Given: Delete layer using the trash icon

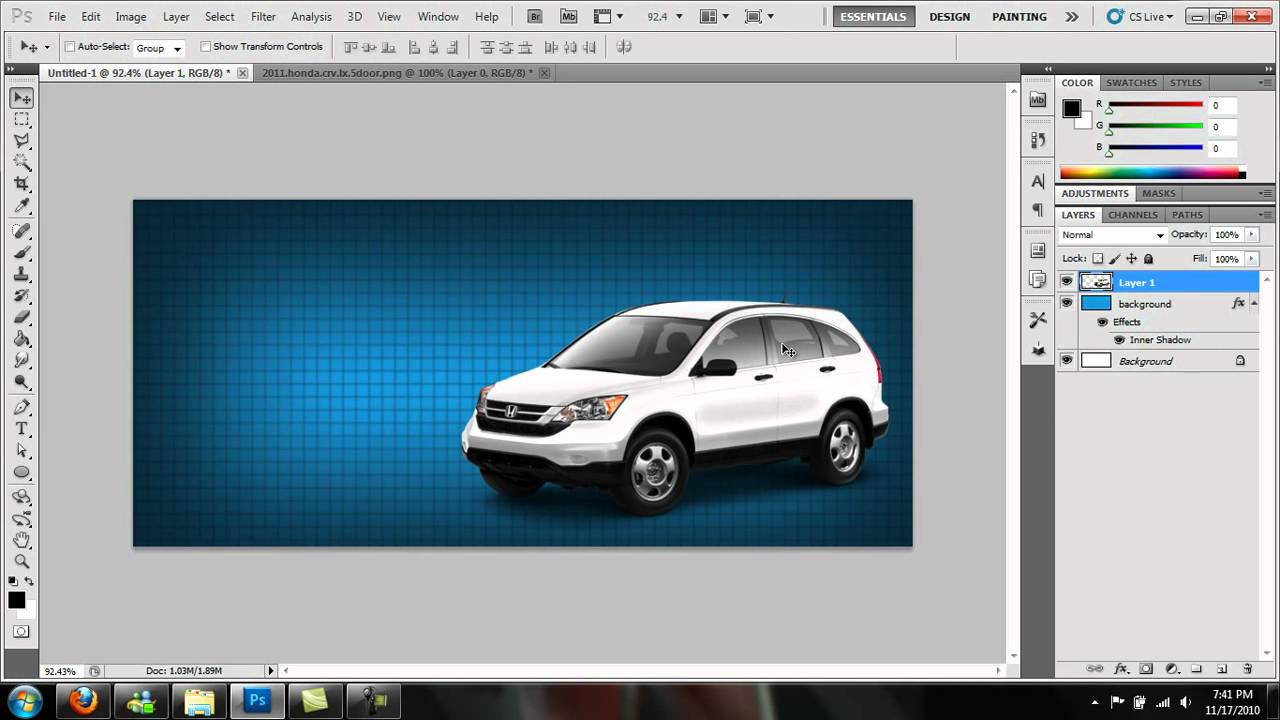Looking at the screenshot, I should coord(1247,669).
